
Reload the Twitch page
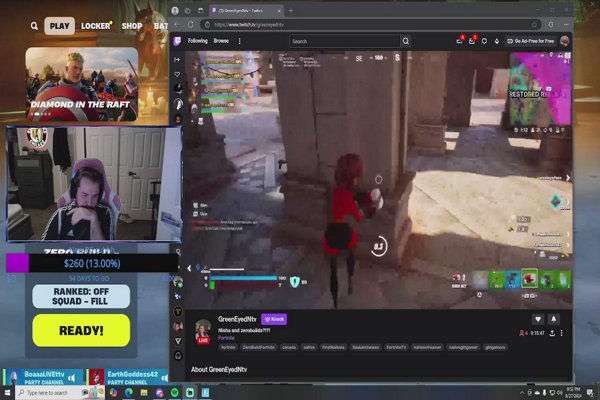pyautogui.click(x=191, y=24)
